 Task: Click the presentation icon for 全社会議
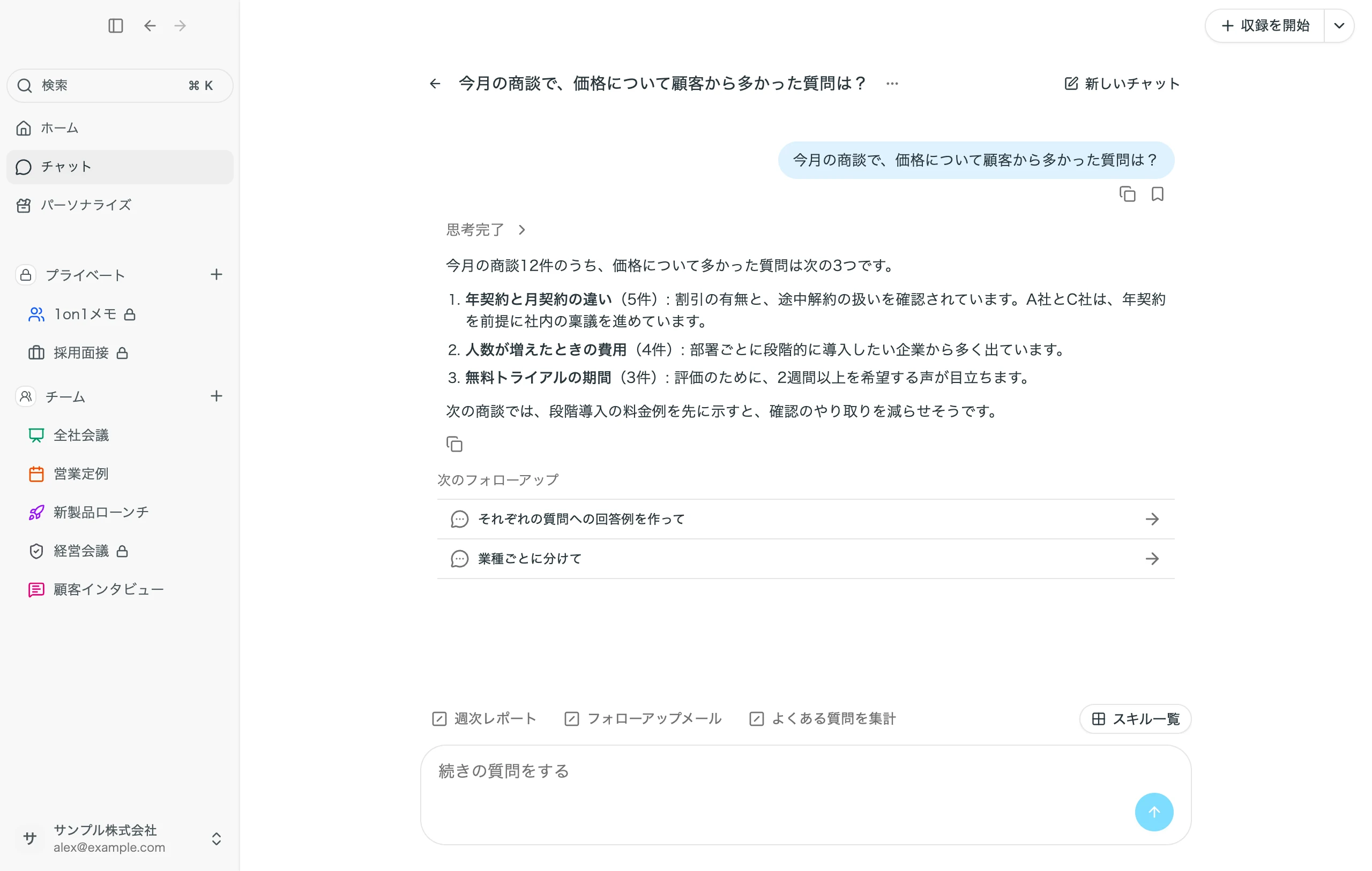pos(36,435)
